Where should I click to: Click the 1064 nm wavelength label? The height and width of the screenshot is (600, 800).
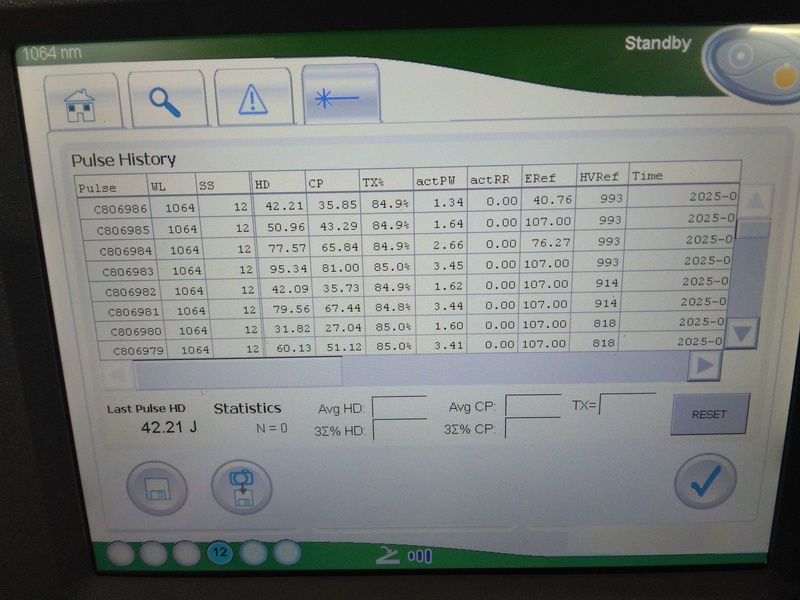(x=52, y=53)
